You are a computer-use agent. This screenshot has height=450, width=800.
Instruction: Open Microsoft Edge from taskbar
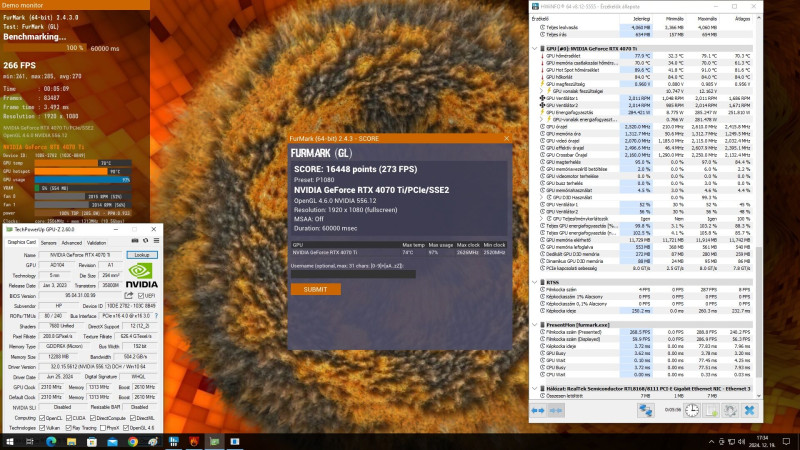(51, 441)
